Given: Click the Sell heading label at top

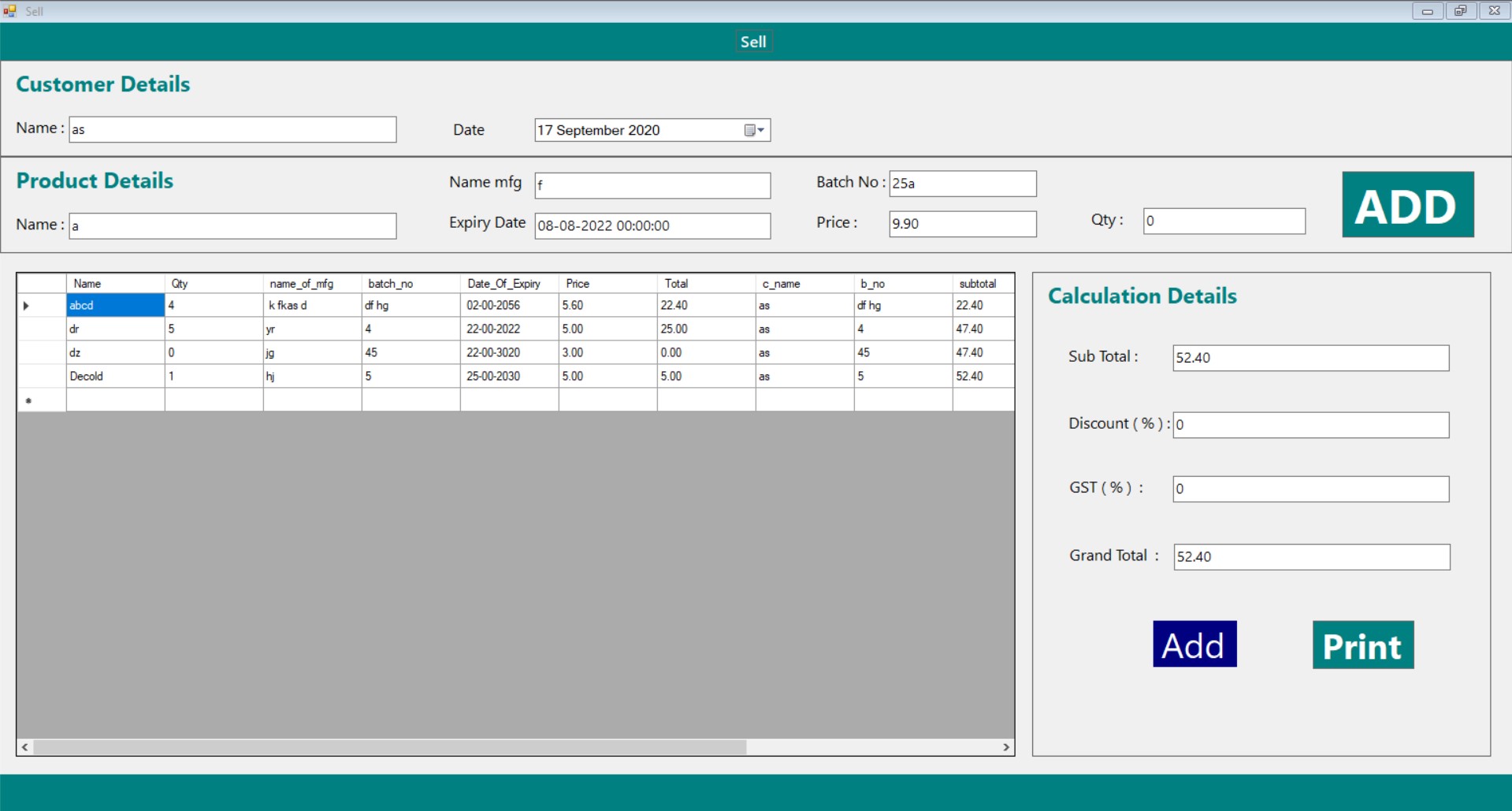Looking at the screenshot, I should coord(753,42).
